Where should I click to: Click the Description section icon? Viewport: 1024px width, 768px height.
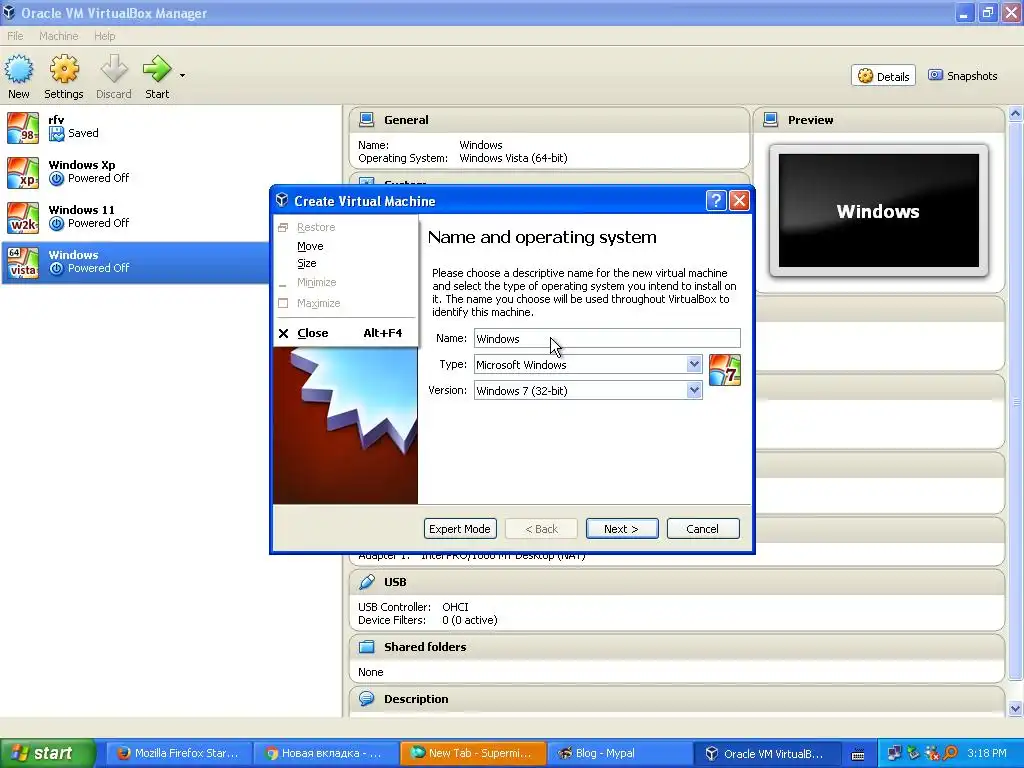pyautogui.click(x=367, y=699)
